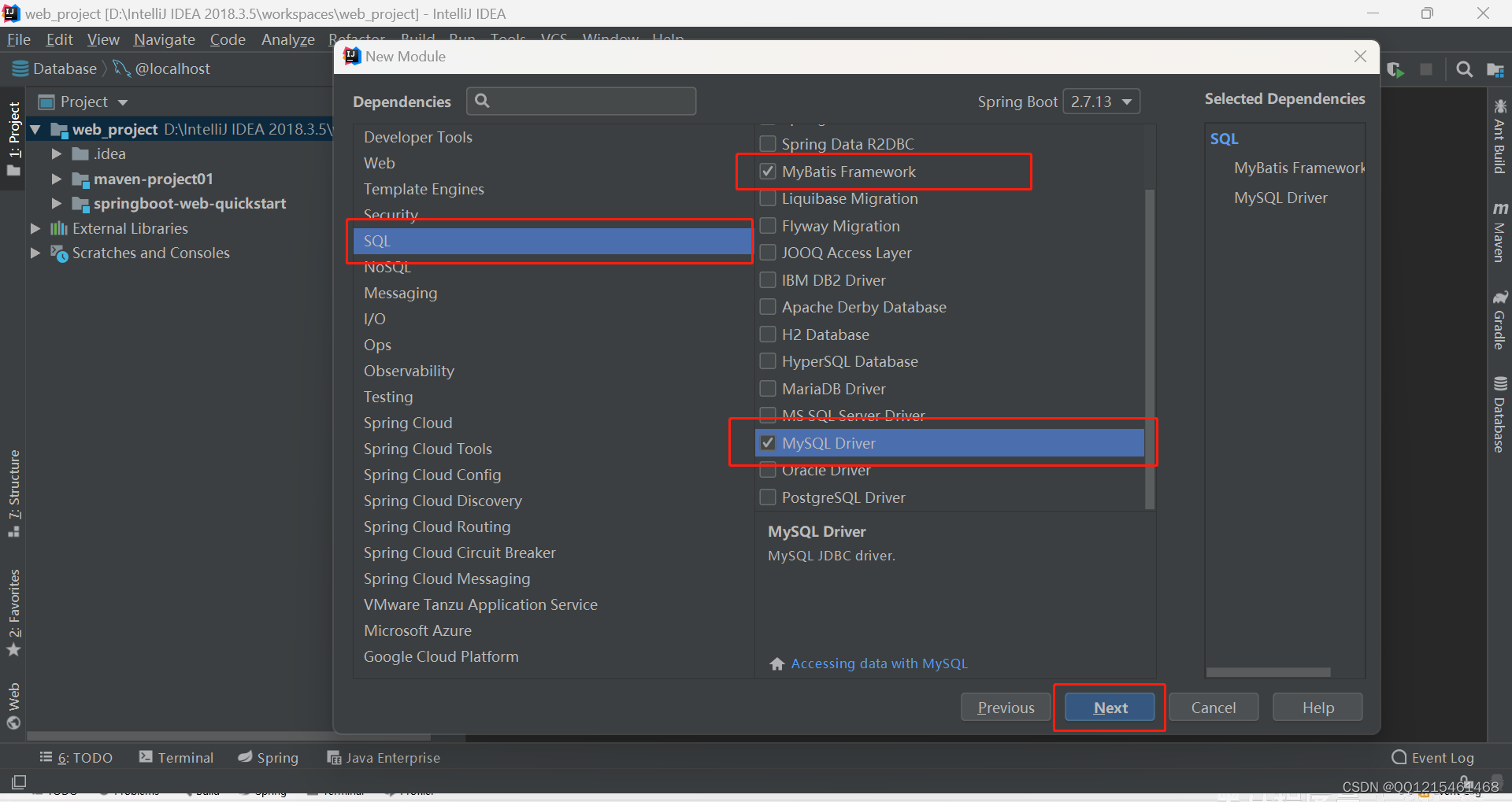1512x802 pixels.
Task: Check the IBM DB2 Driver checkbox
Action: [x=768, y=280]
